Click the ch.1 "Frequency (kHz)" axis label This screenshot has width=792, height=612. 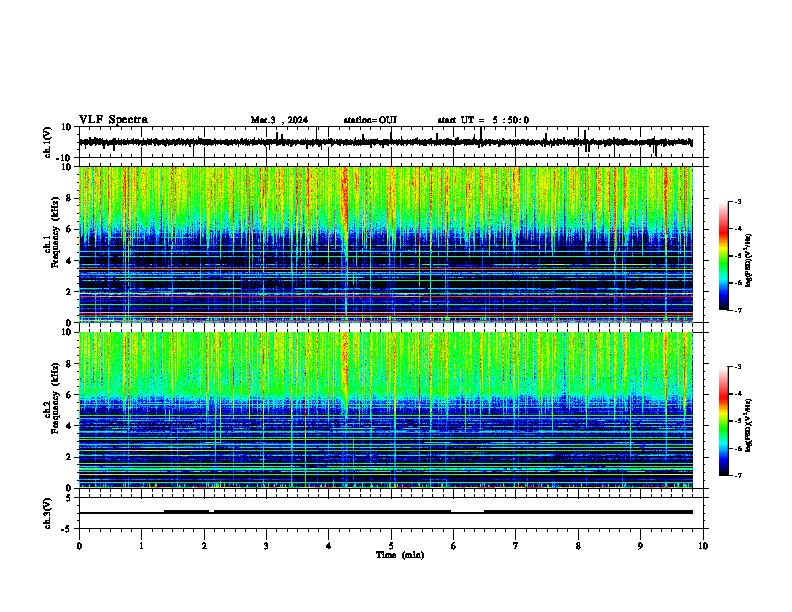coord(55,234)
